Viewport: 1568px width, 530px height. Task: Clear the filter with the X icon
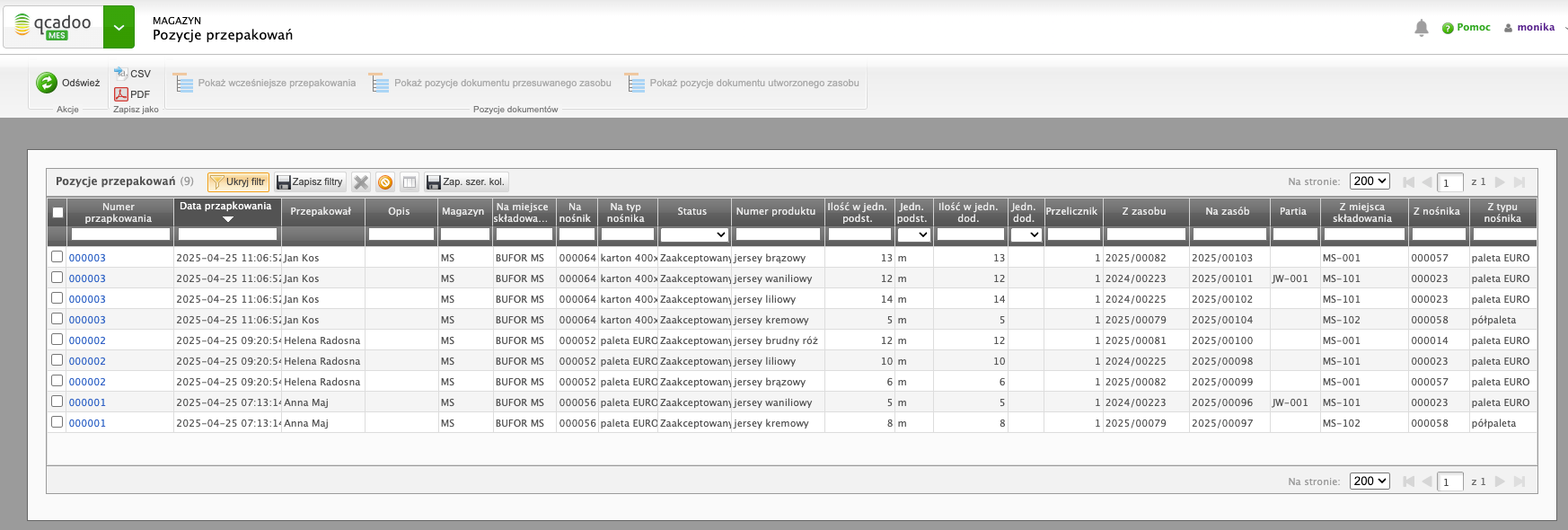[x=361, y=181]
